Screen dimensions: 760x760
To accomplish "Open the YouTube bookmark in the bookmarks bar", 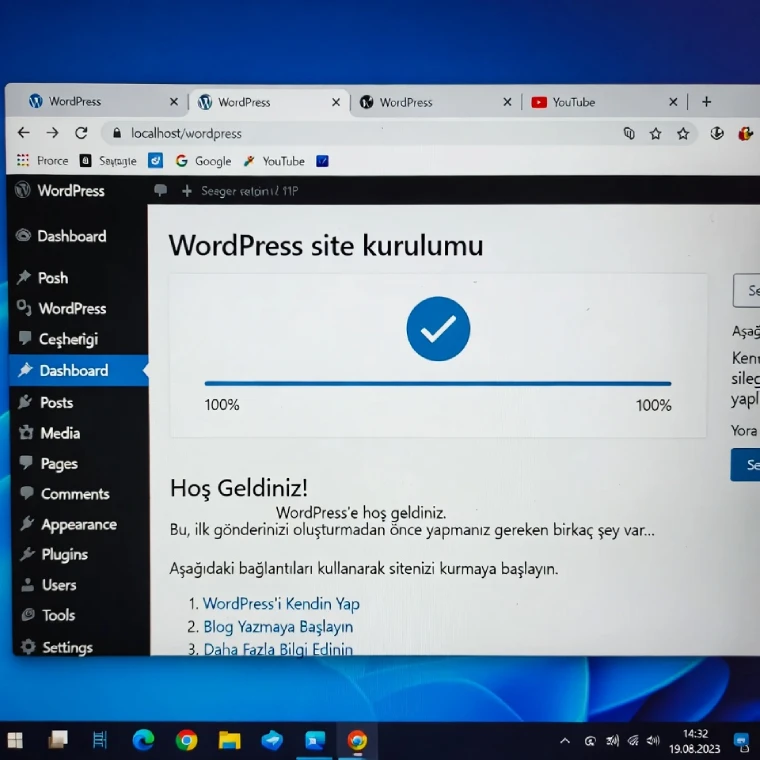I will click(x=274, y=161).
